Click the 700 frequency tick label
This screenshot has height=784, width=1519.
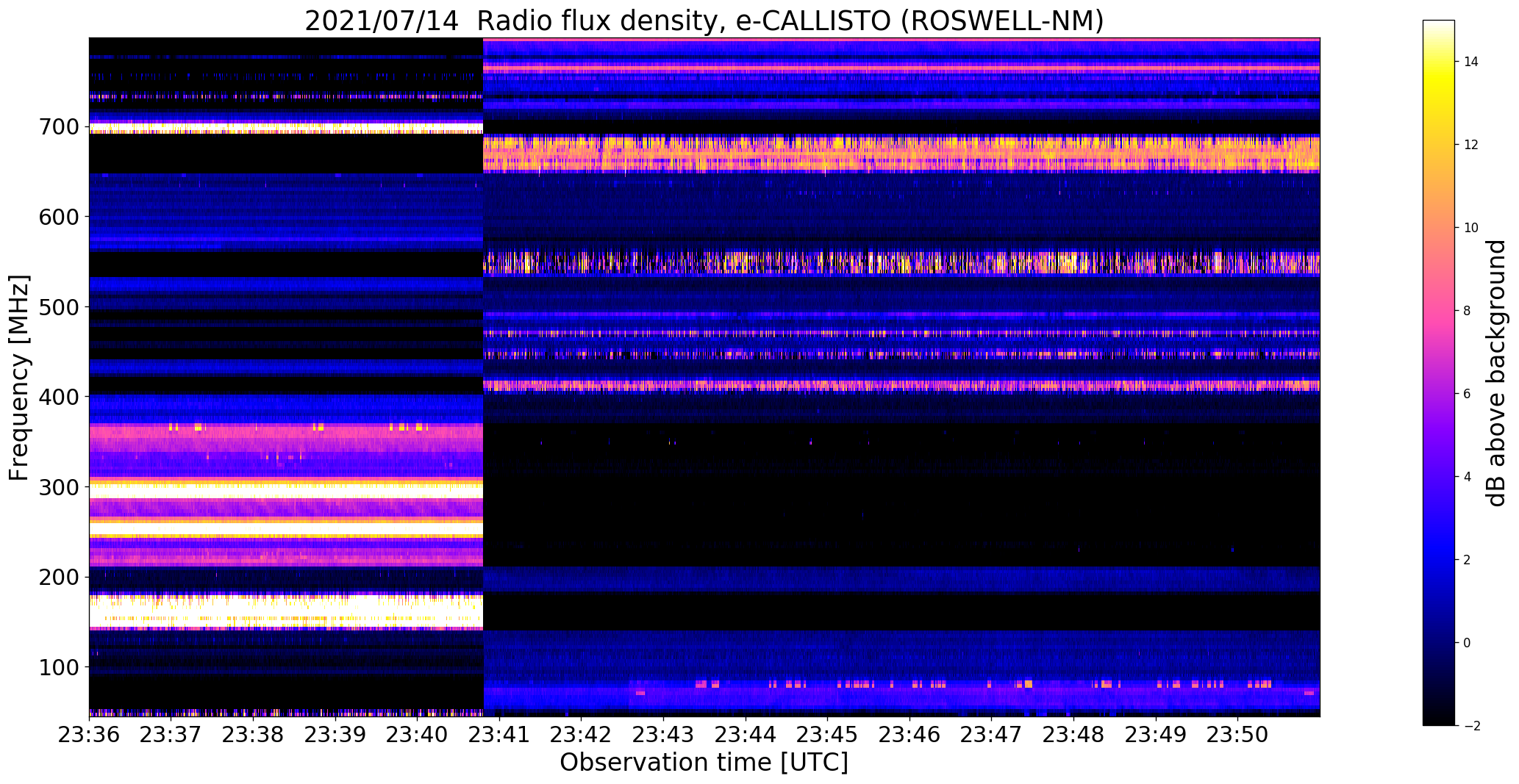click(x=58, y=127)
